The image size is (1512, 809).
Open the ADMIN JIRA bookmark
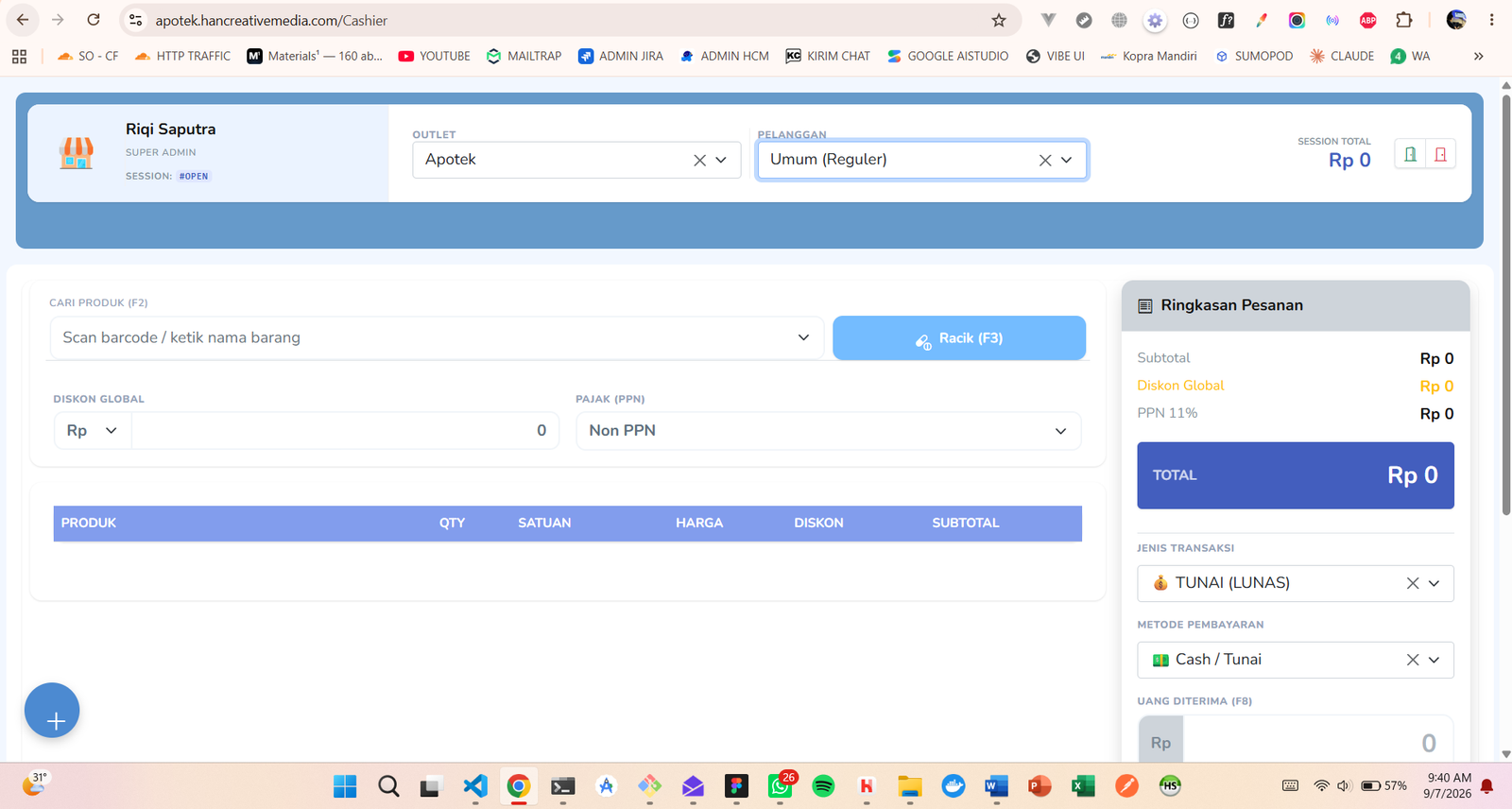[x=621, y=57]
